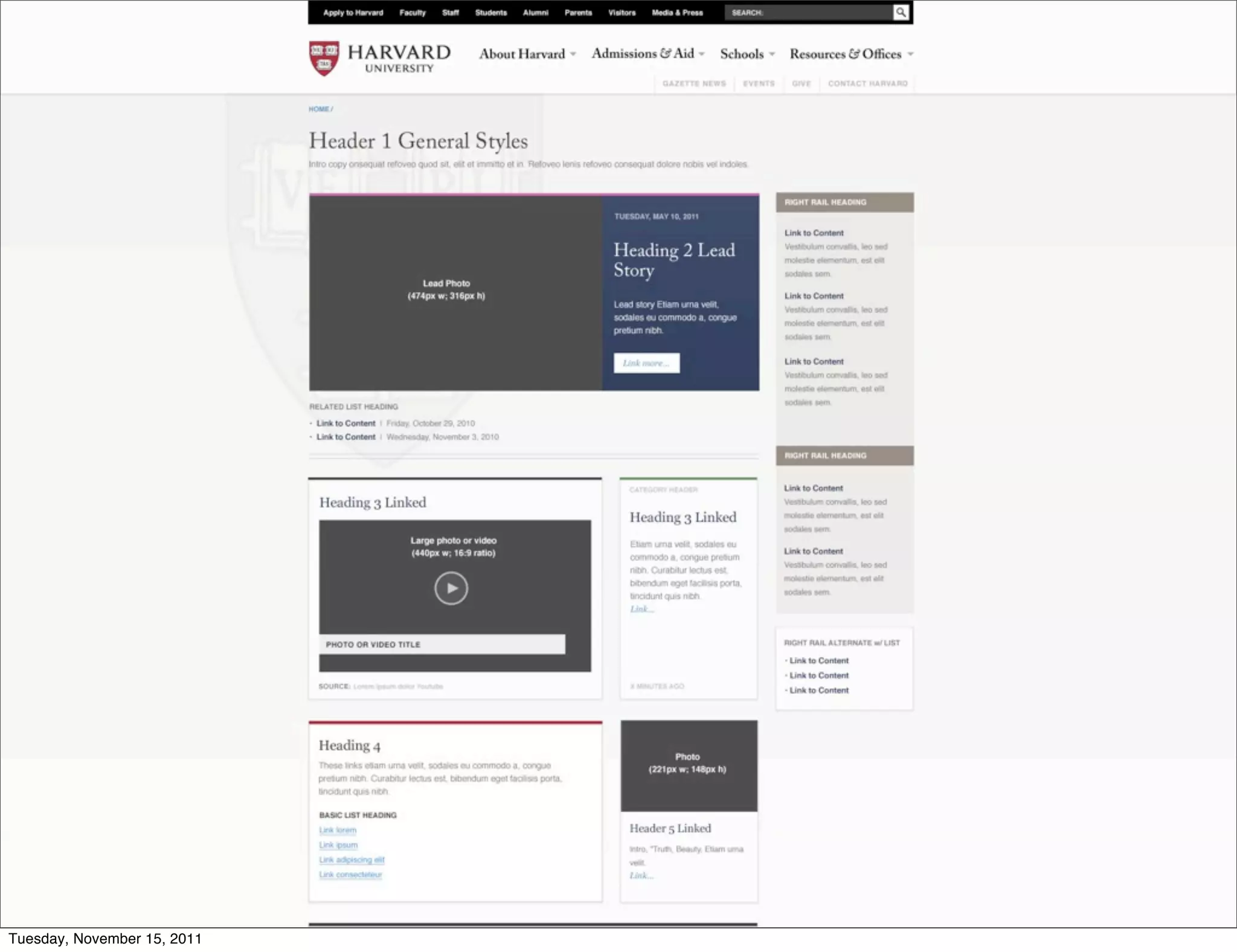Select the Apply to Harvard link
The width and height of the screenshot is (1237, 952).
pos(353,13)
